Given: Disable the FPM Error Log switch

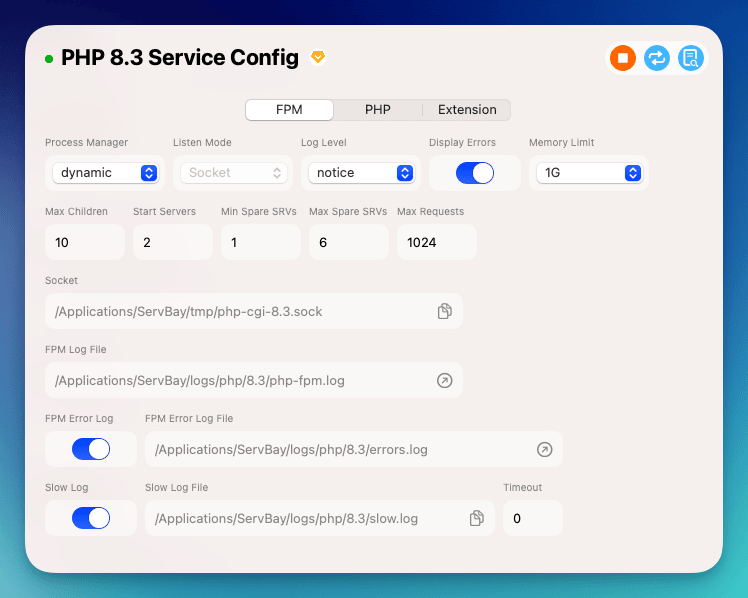Looking at the screenshot, I should pos(91,449).
